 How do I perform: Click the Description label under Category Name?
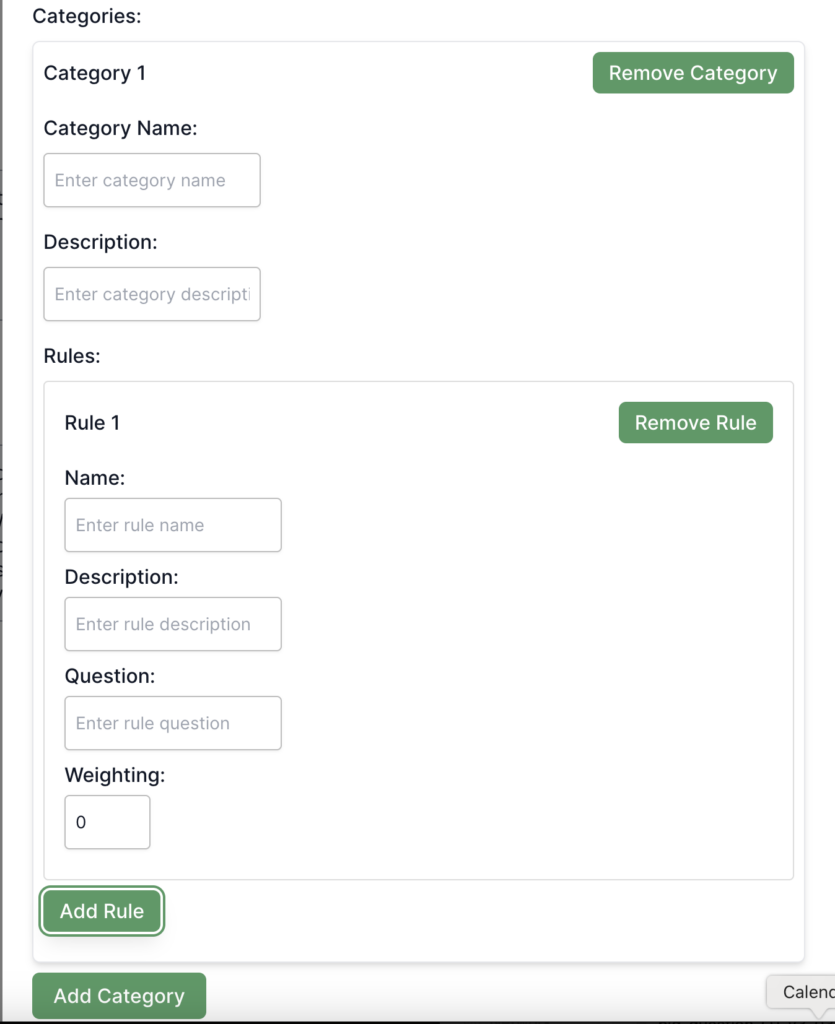pyautogui.click(x=102, y=242)
